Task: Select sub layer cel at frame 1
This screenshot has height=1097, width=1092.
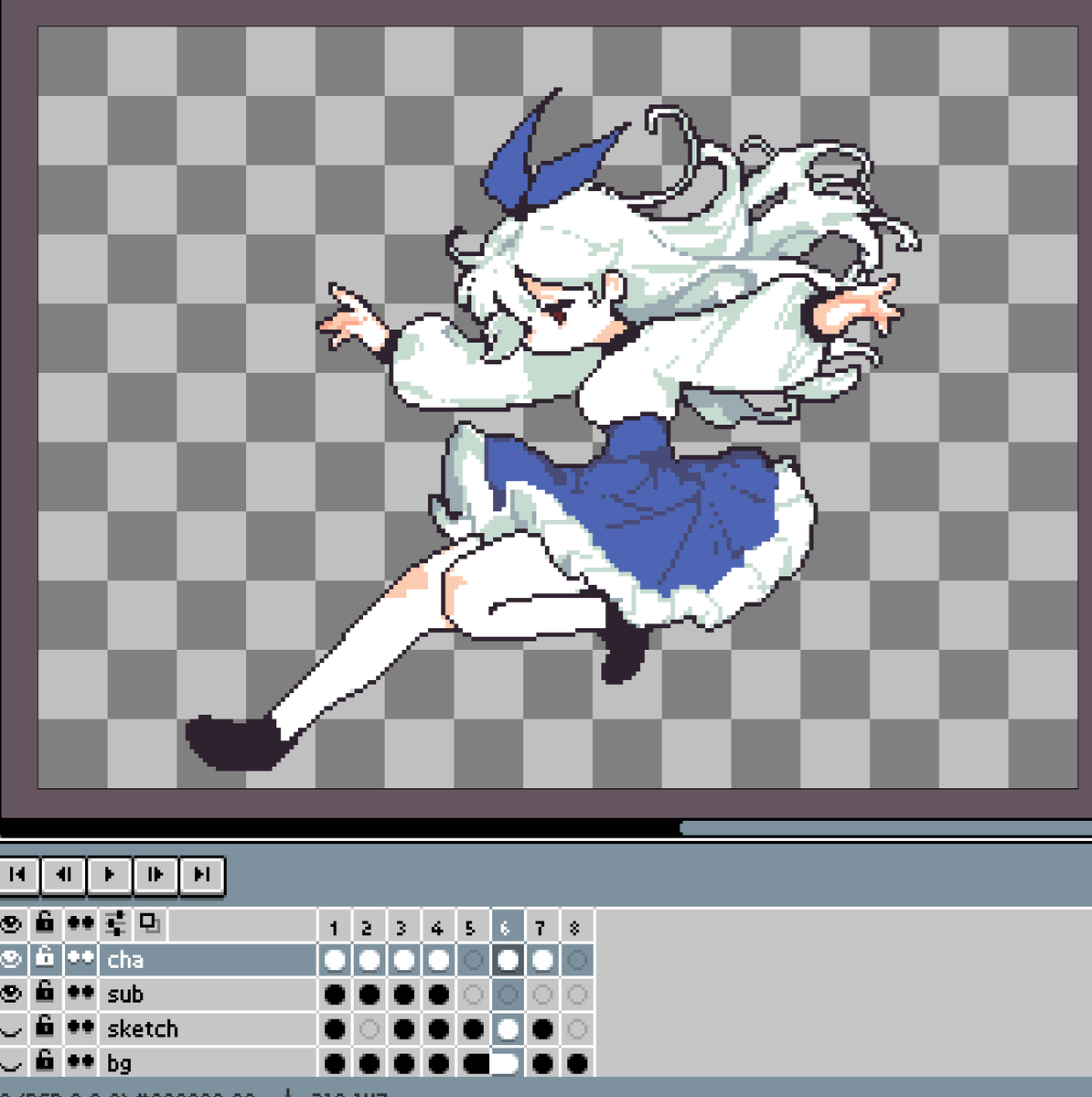Action: tap(335, 995)
